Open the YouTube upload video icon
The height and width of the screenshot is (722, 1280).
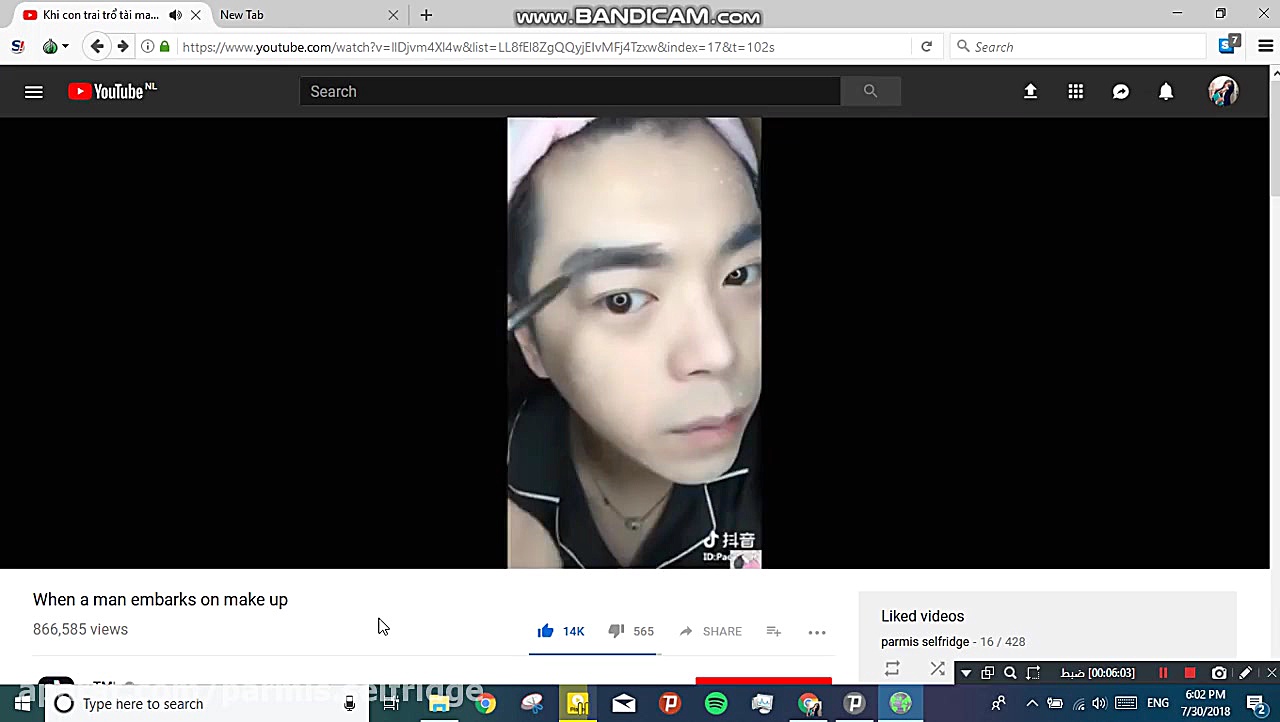tap(1030, 92)
